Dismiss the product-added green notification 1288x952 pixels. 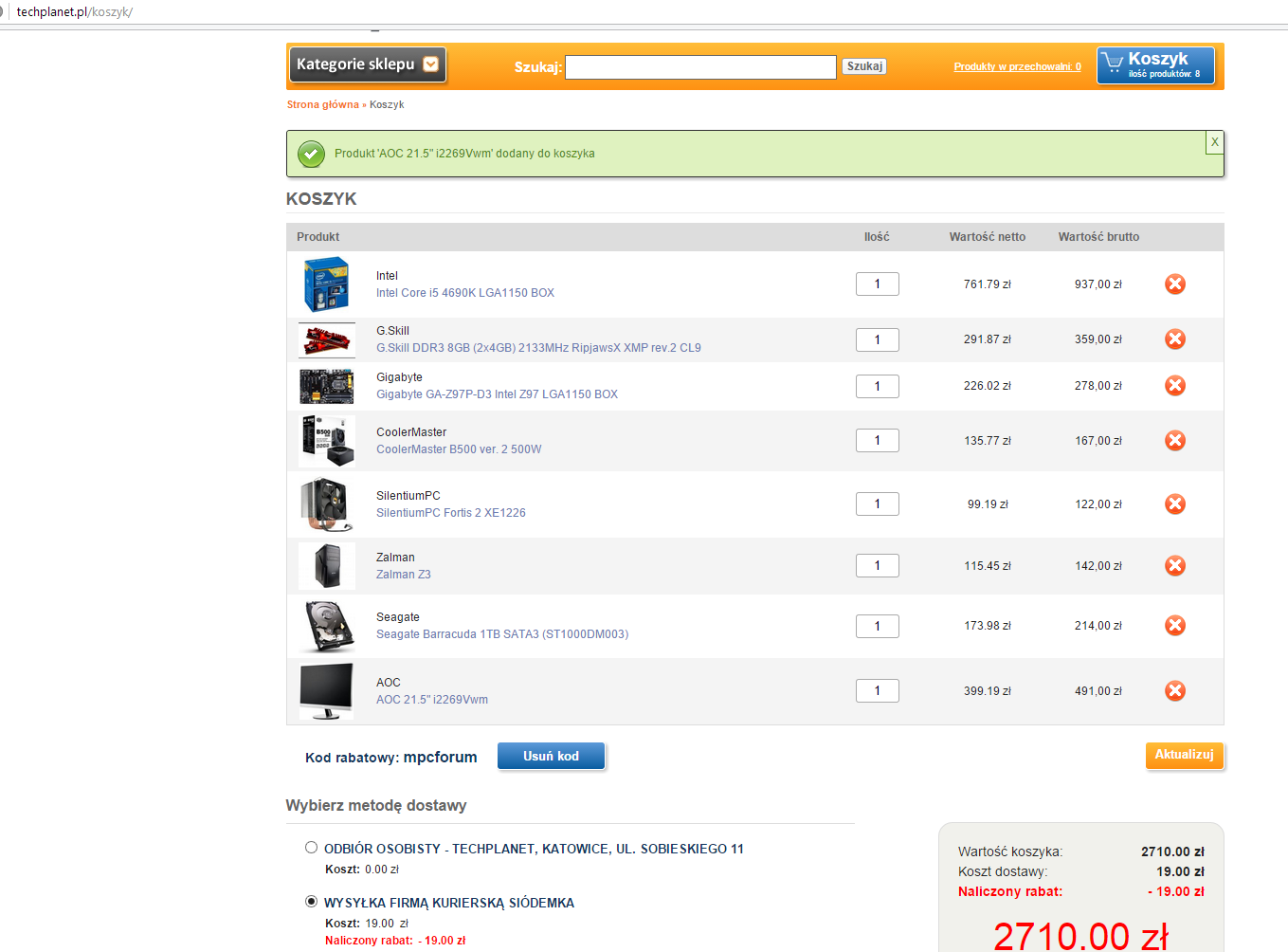pos(1214,142)
